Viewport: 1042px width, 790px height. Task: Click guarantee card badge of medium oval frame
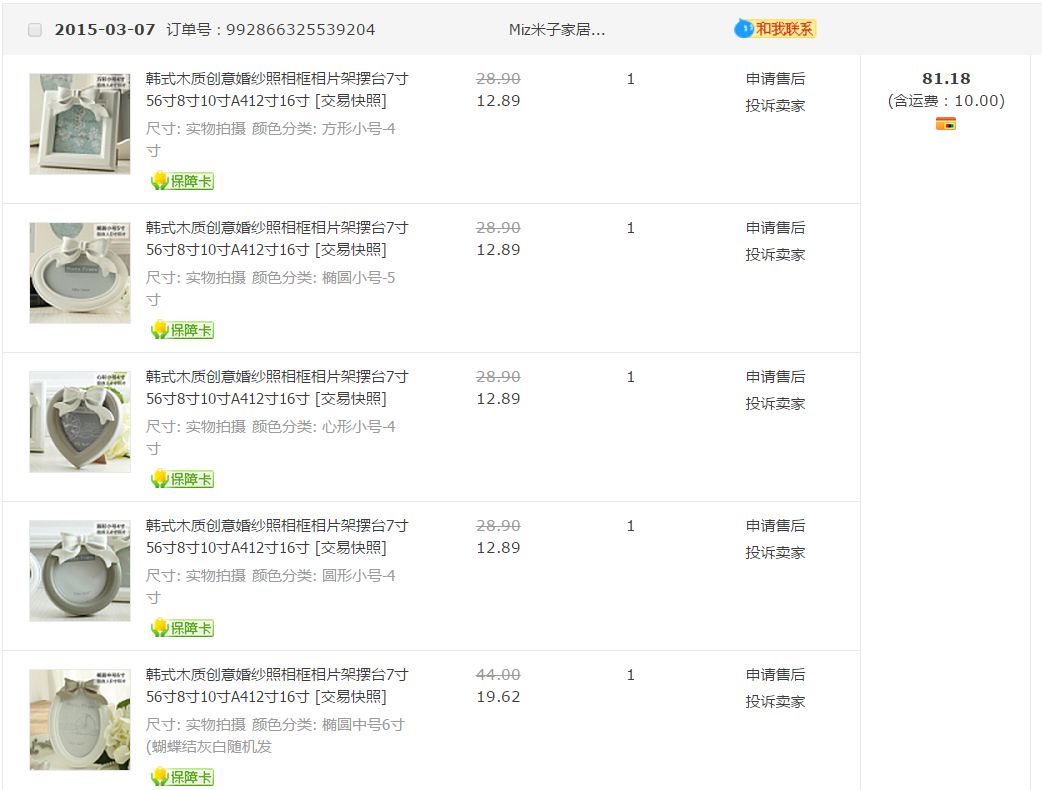182,777
